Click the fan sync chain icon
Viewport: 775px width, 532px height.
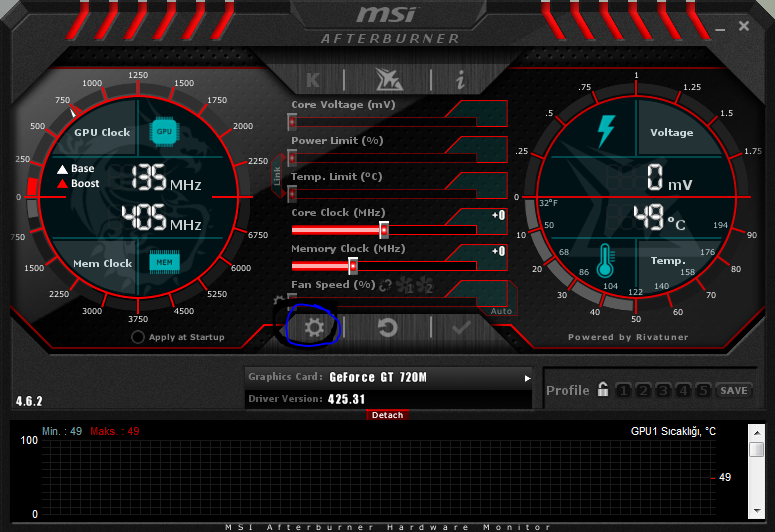tap(386, 285)
